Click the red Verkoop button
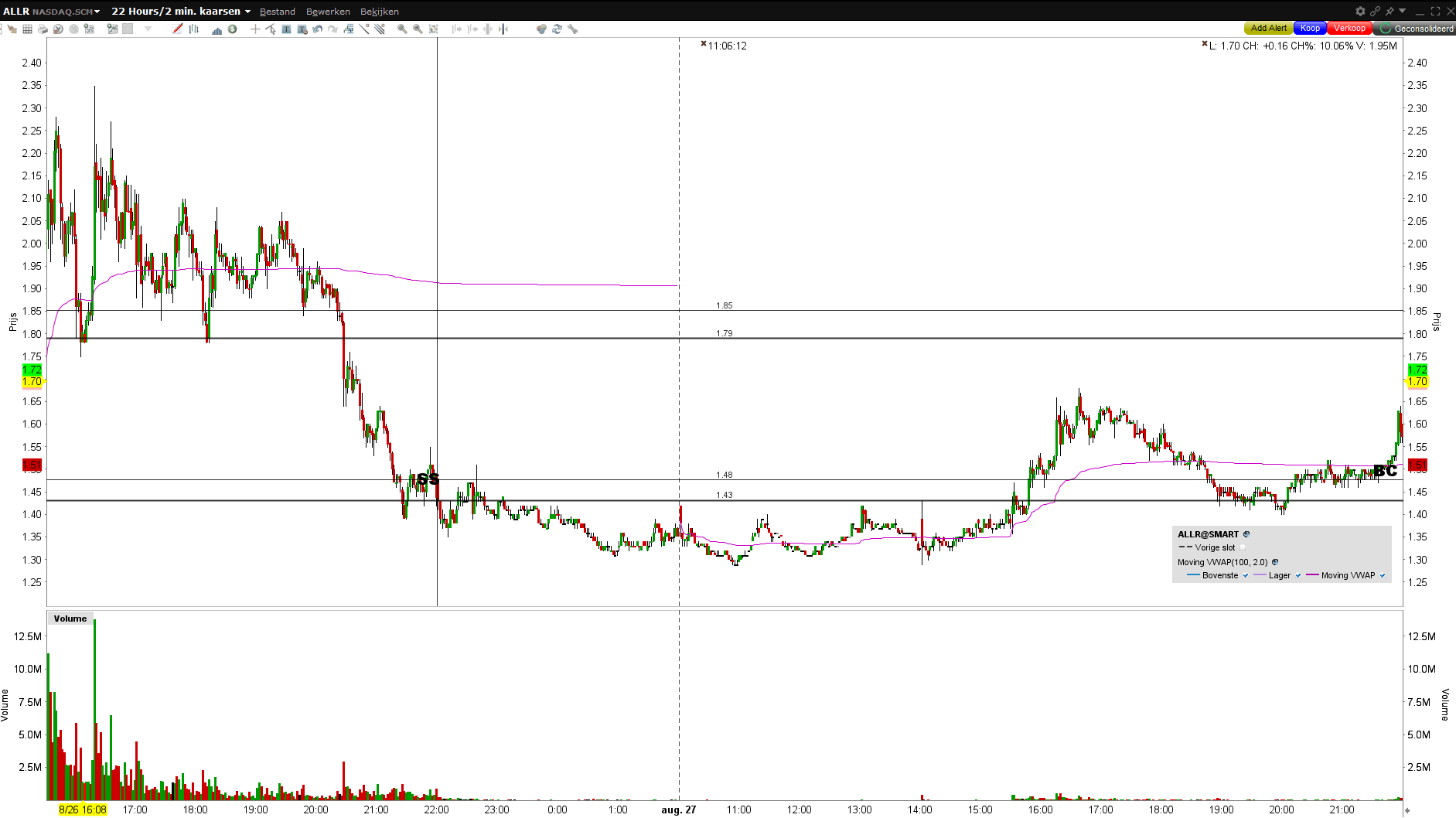Viewport: 1456px width, 818px height. pyautogui.click(x=1349, y=29)
